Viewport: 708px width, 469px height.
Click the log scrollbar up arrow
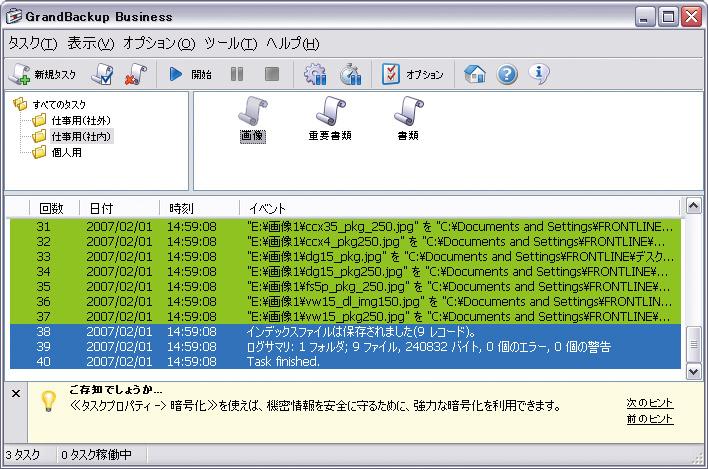click(x=694, y=206)
